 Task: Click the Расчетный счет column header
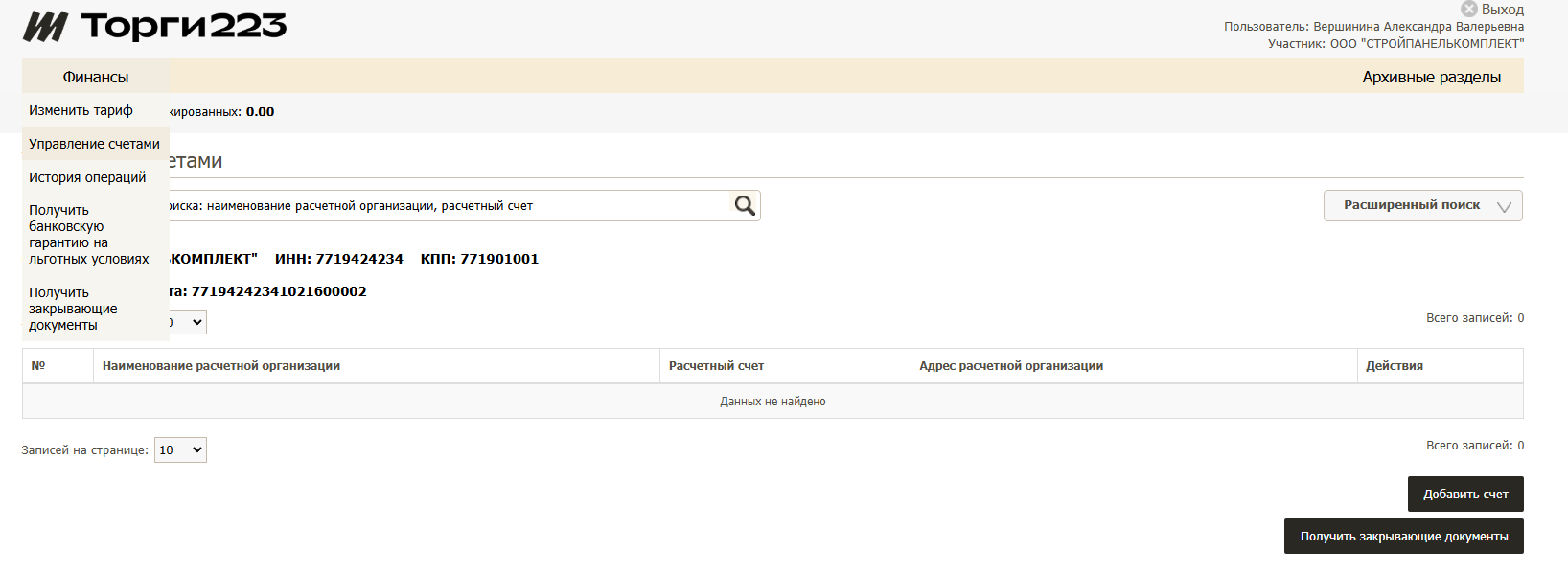point(716,366)
